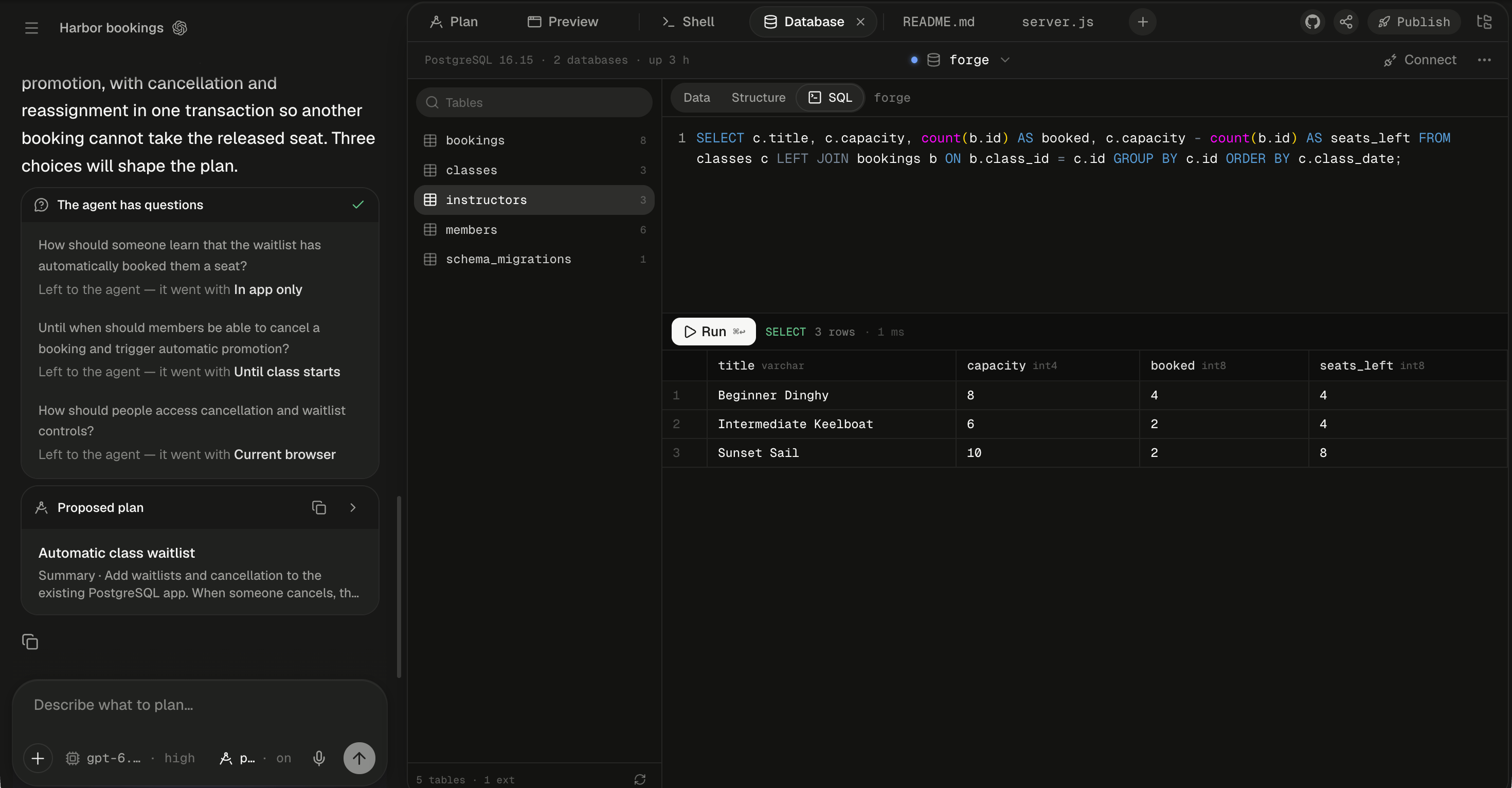
Task: Add attachment with the plus icon in composer
Action: (x=38, y=758)
